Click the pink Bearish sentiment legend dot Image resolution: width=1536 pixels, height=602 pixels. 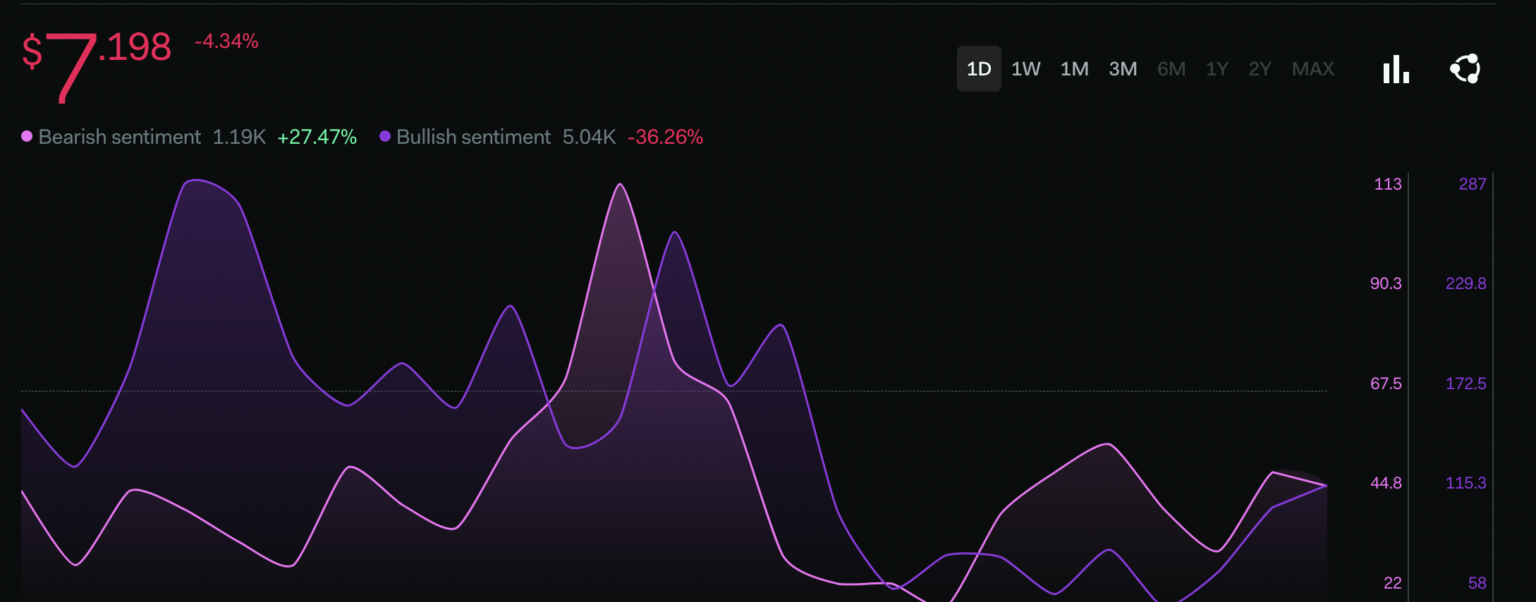point(27,137)
